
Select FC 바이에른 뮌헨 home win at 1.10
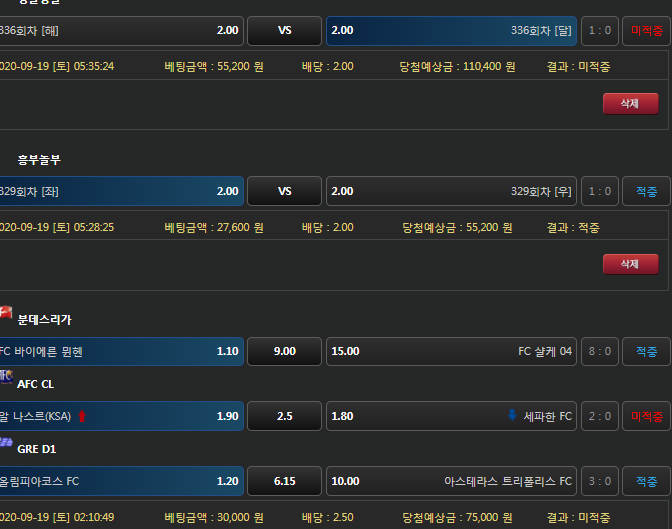[120, 352]
